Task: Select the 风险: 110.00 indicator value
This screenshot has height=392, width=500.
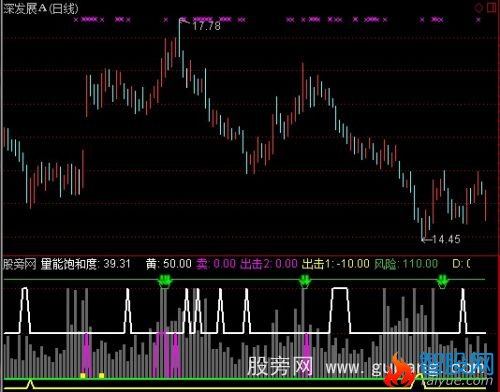Action: (x=406, y=264)
